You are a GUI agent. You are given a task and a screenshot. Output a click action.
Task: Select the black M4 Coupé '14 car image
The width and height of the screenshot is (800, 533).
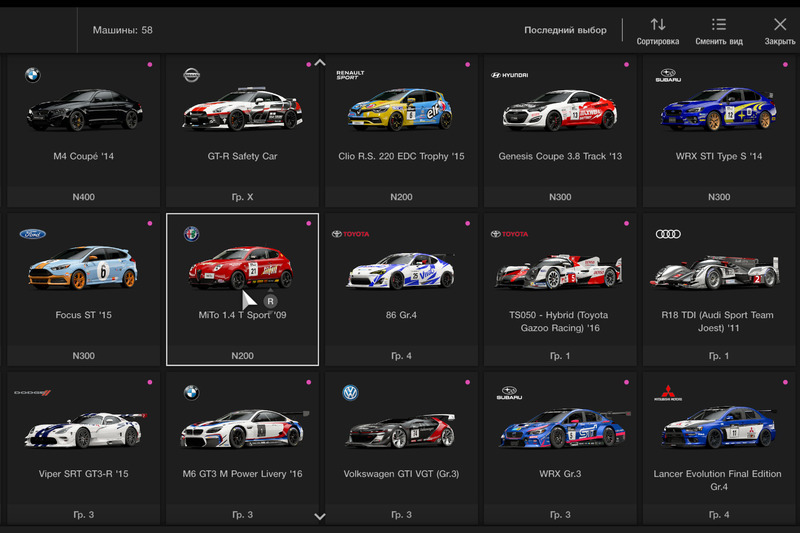click(85, 110)
